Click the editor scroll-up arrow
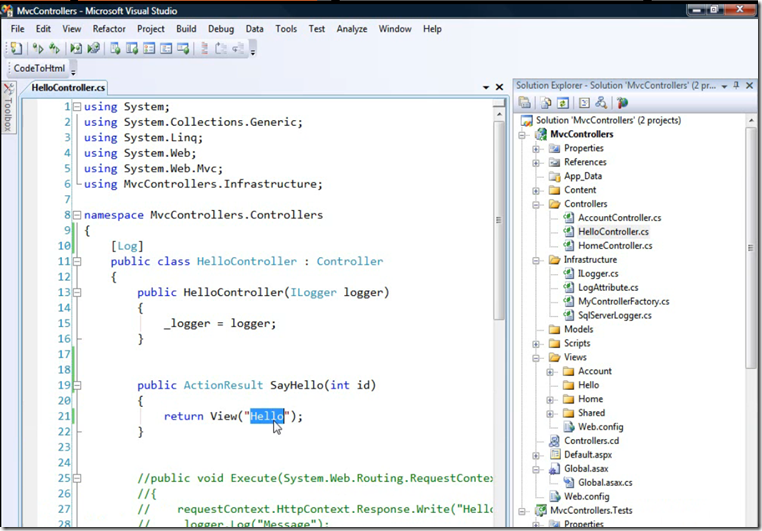This screenshot has height=531, width=762. click(499, 114)
